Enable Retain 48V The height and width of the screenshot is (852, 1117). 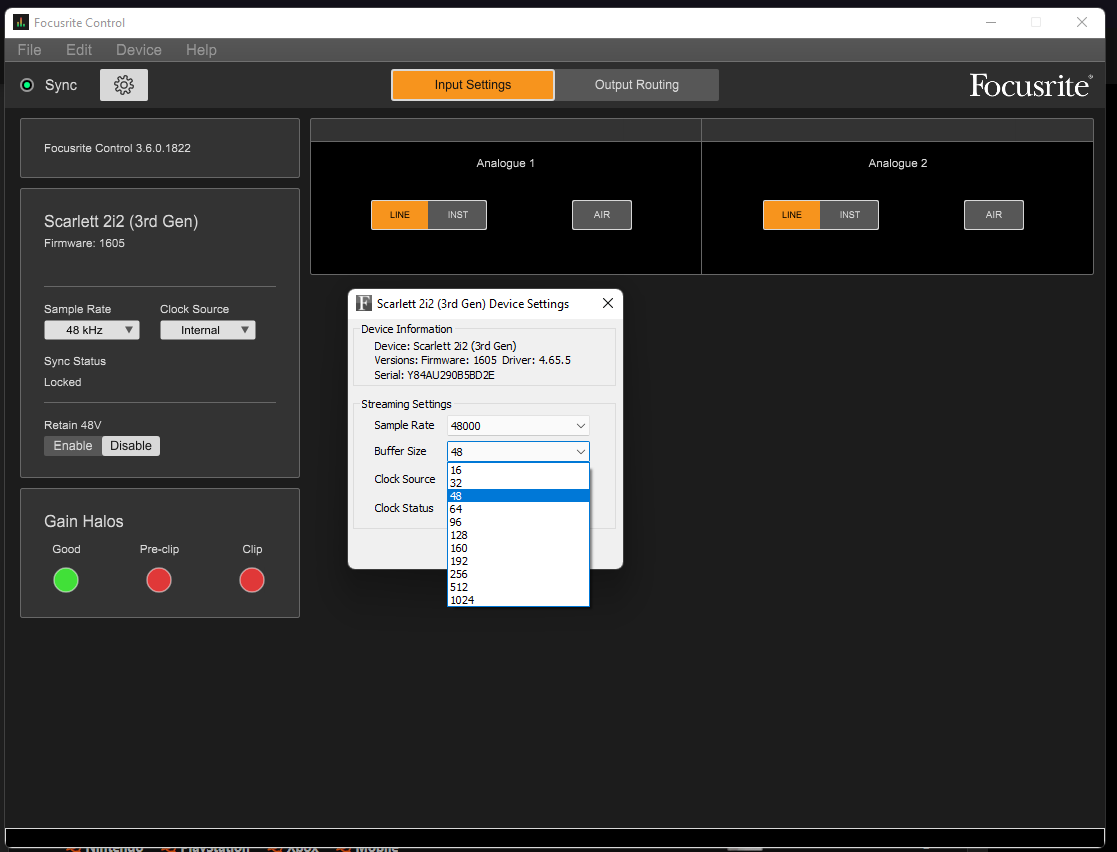[73, 446]
